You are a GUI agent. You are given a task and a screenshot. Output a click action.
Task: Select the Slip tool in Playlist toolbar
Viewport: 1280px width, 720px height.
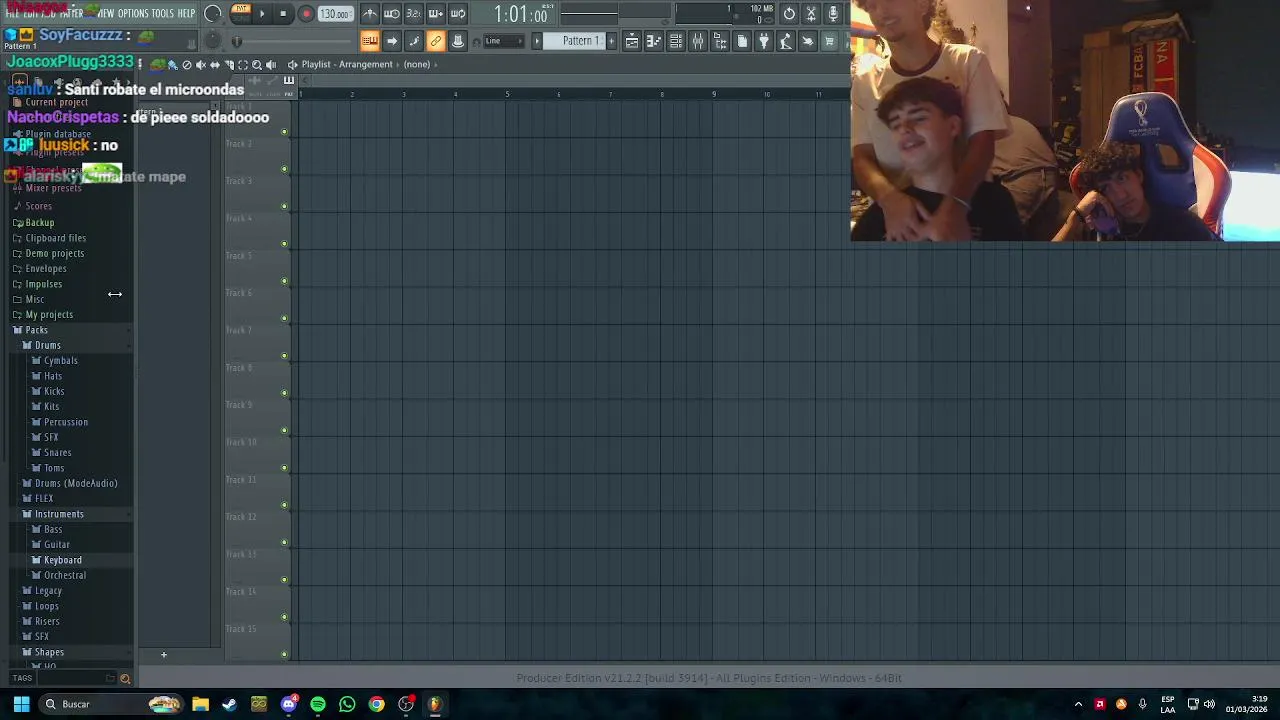(214, 64)
